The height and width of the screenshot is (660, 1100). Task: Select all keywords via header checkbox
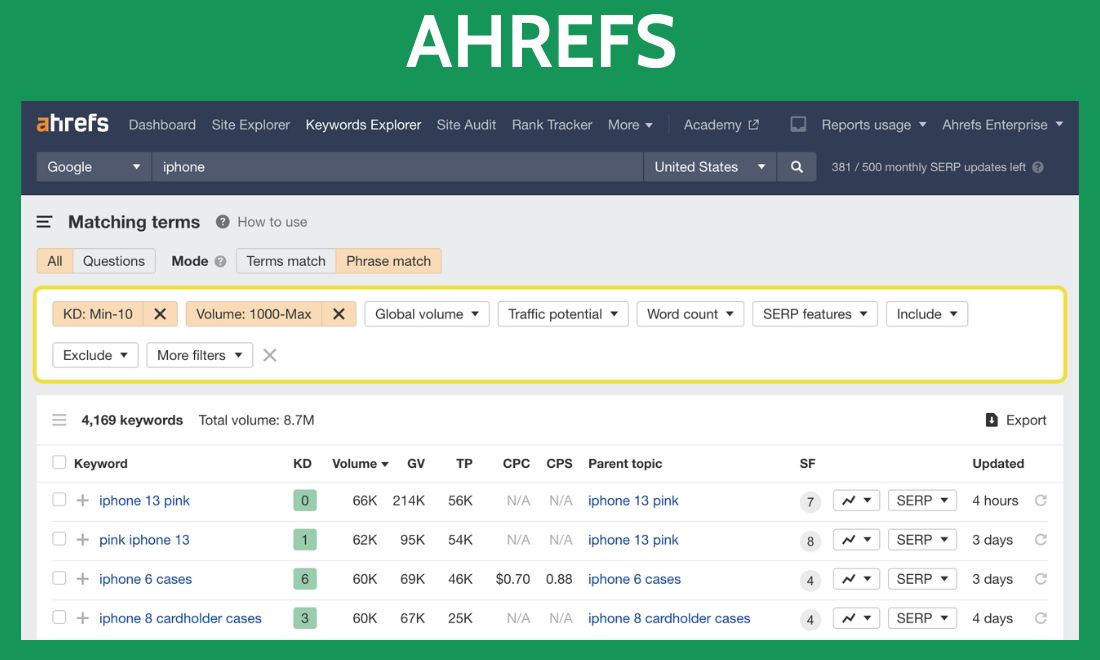coord(59,463)
